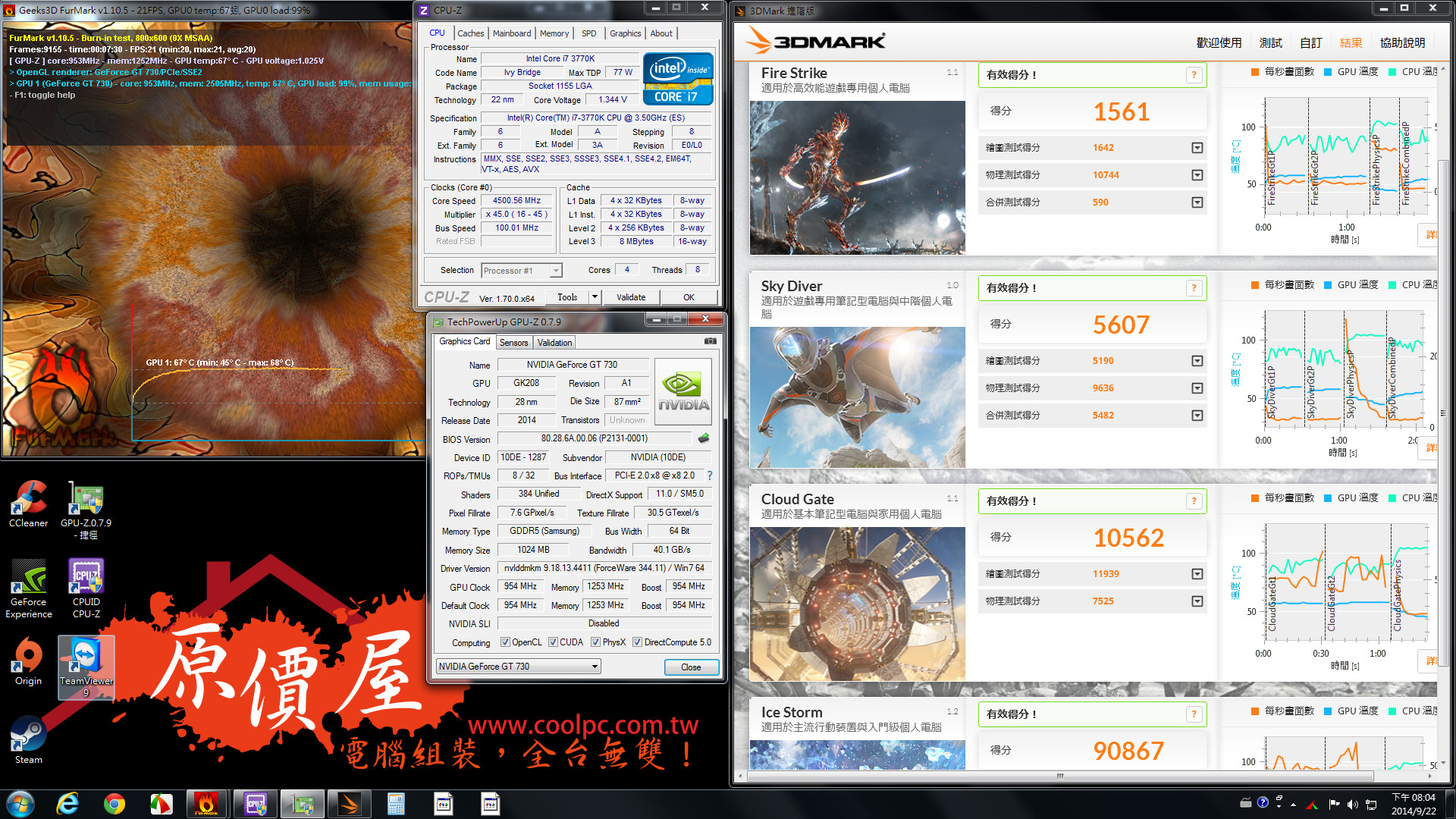Open the Windows Start menu orb
Image resolution: width=1456 pixels, height=819 pixels.
(x=20, y=804)
